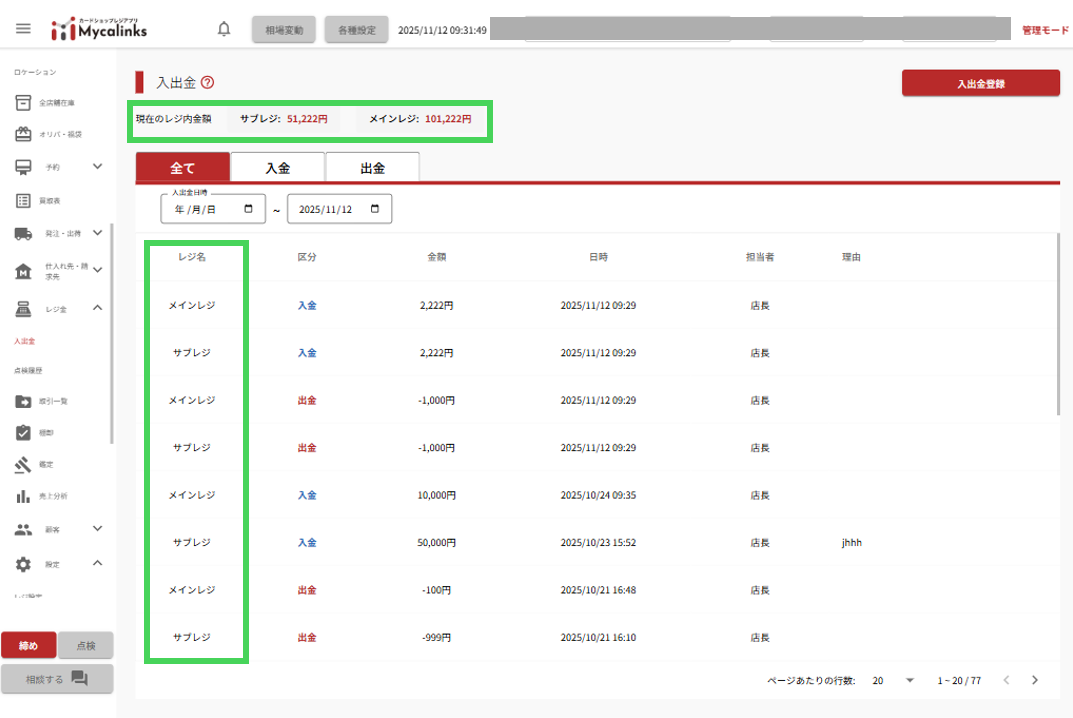Click the 入出金登録 button
Screen dimensions: 1073x718
[x=980, y=83]
